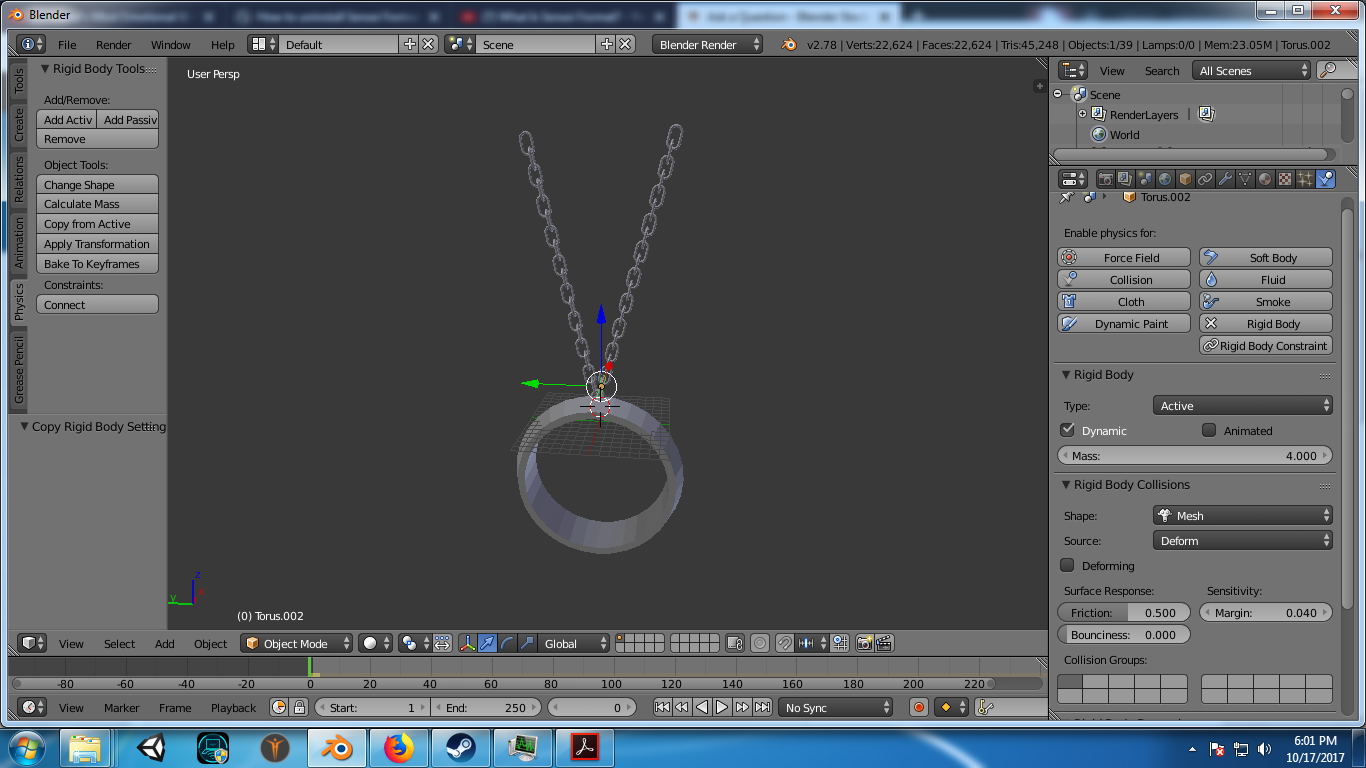This screenshot has height=768, width=1366.
Task: Enable the Animated checkbox
Action: coord(1209,430)
